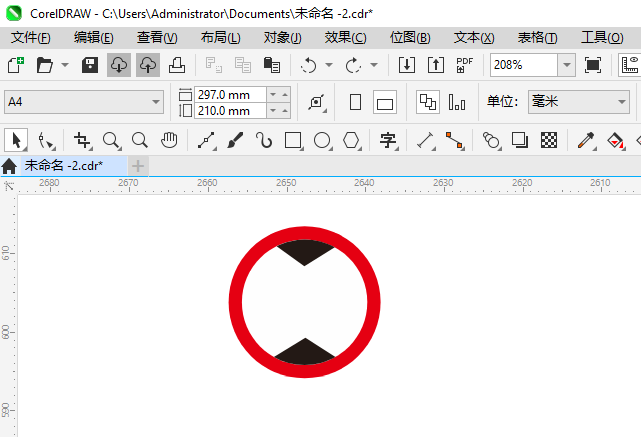Screen dimensions: 641x437
Task: Select the Rectangle tool
Action: tap(294, 140)
